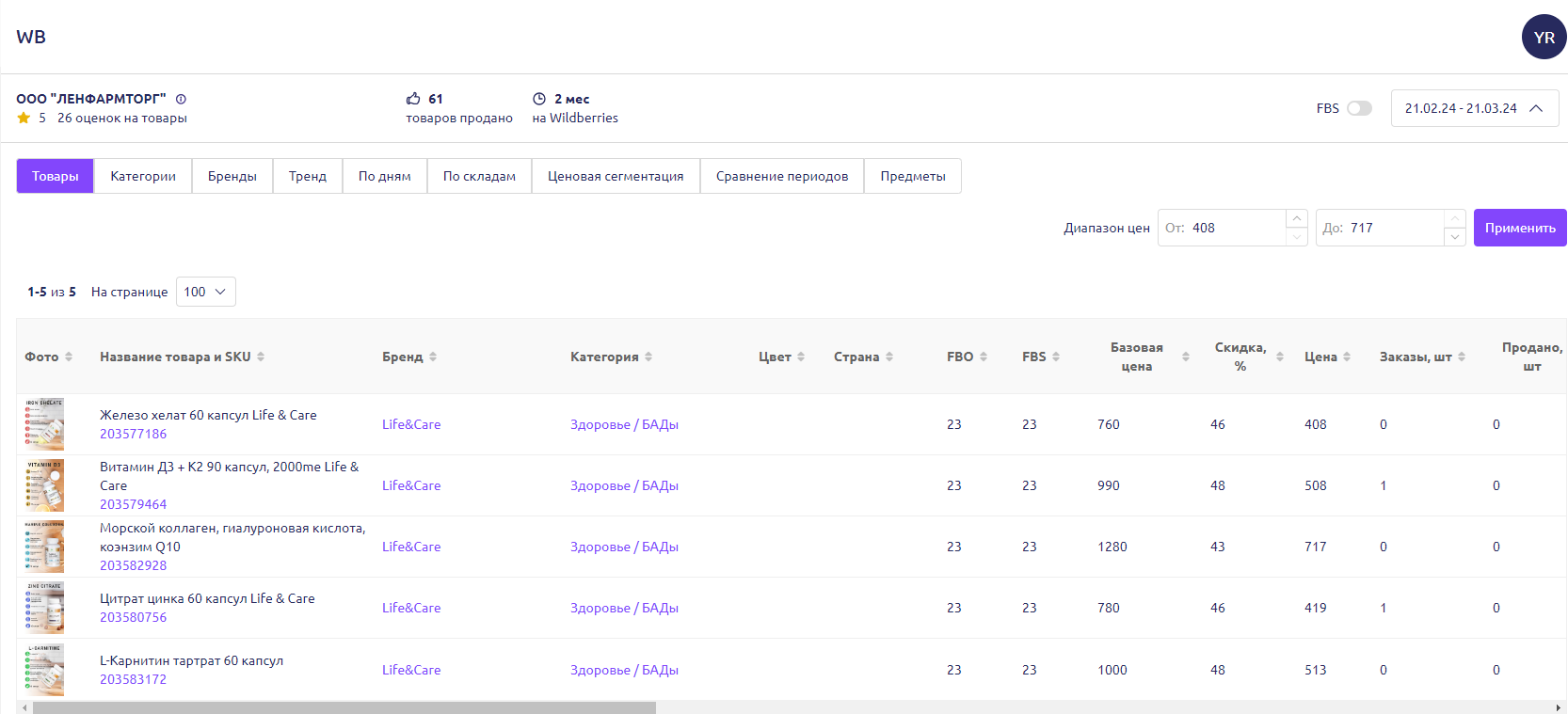Open SKU link 203577186

click(x=133, y=434)
